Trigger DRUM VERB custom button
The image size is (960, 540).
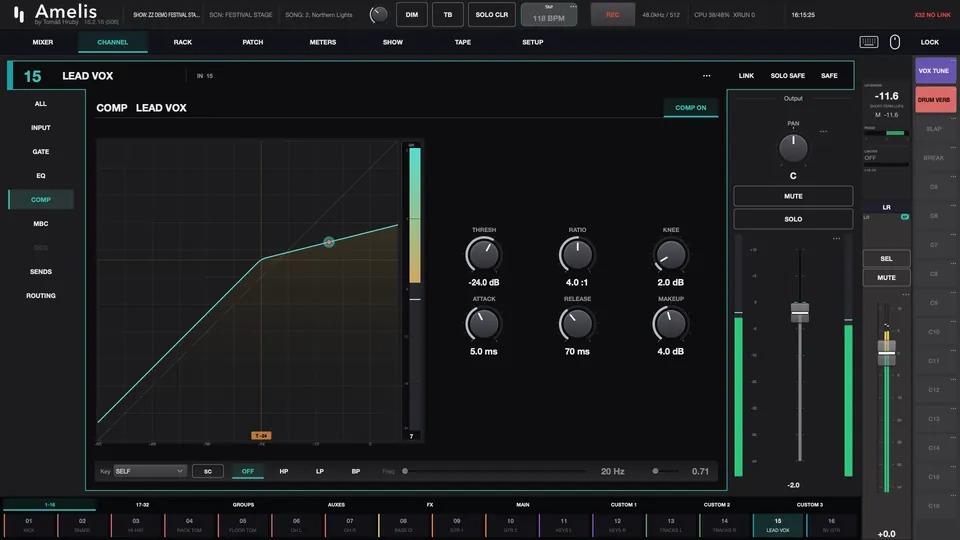tap(935, 99)
